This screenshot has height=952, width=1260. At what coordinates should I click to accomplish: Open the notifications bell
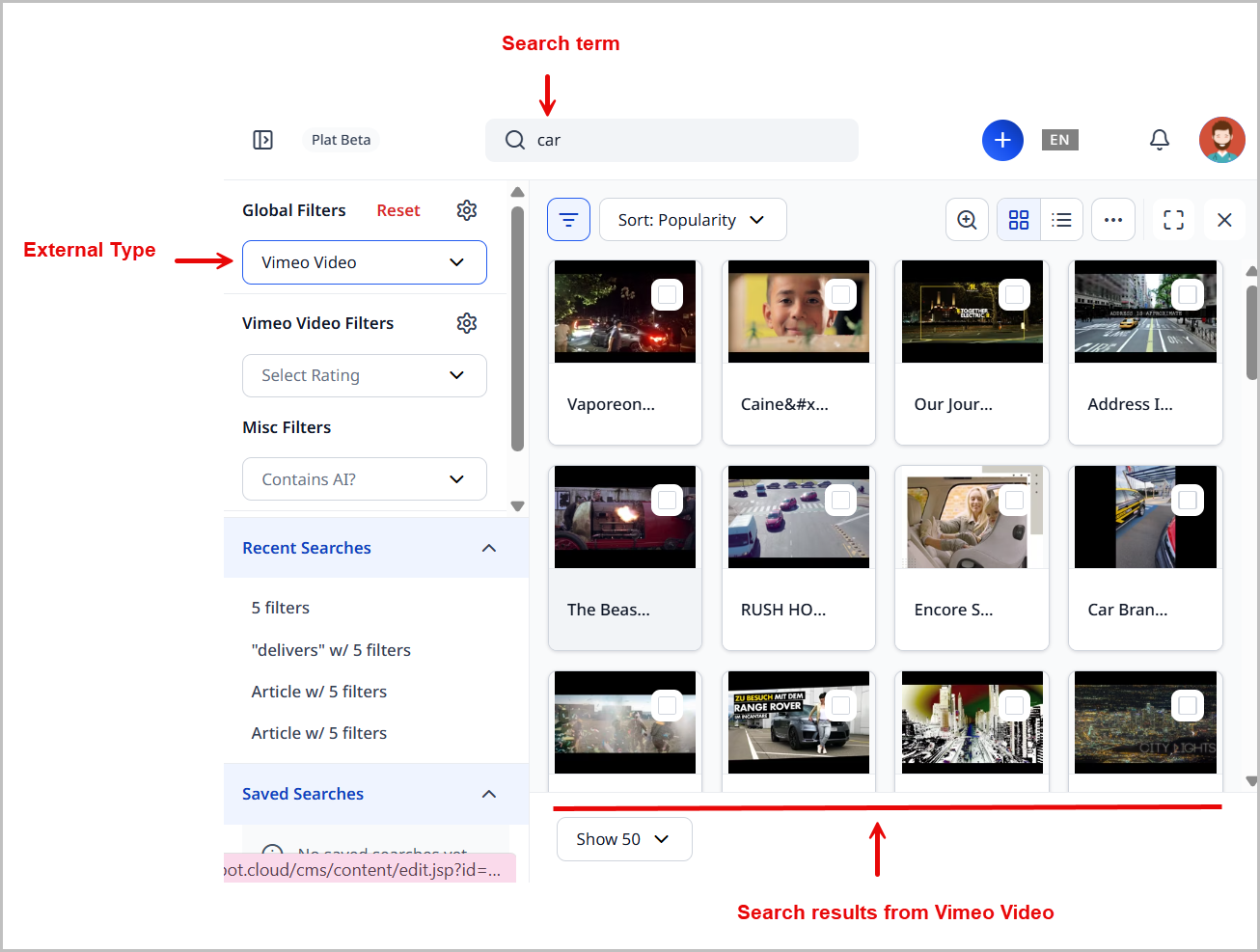point(1160,139)
